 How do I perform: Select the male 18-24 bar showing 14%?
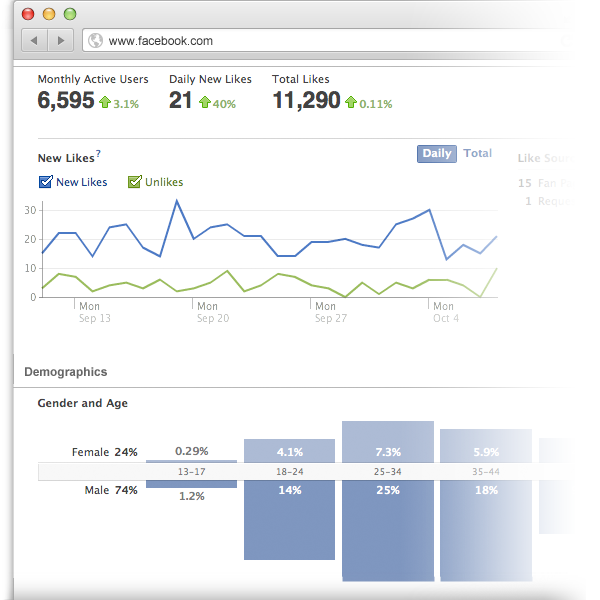289,520
